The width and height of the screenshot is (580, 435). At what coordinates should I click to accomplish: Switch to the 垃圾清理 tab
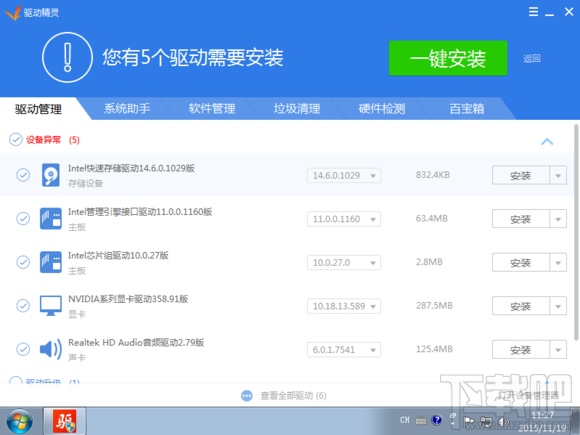[297, 108]
